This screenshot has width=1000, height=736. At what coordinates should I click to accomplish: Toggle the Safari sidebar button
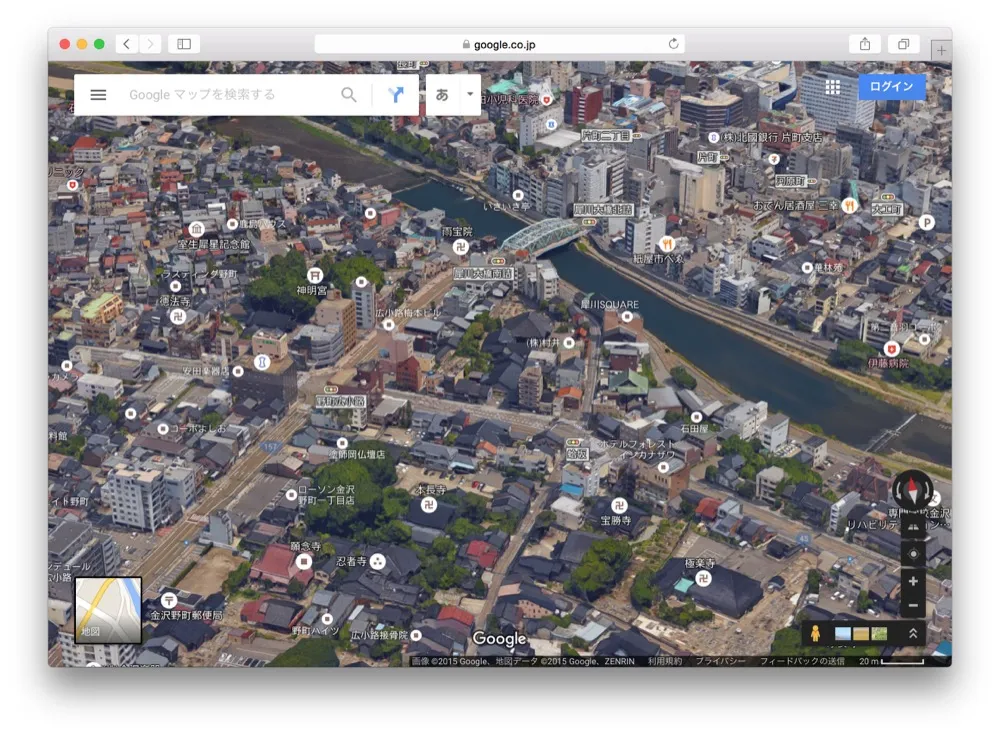point(184,44)
